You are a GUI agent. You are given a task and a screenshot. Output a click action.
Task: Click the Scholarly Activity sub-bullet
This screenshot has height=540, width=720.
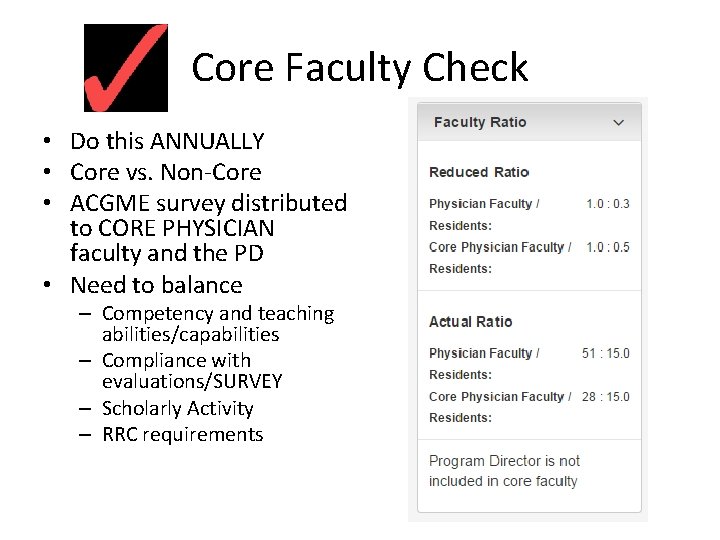178,408
